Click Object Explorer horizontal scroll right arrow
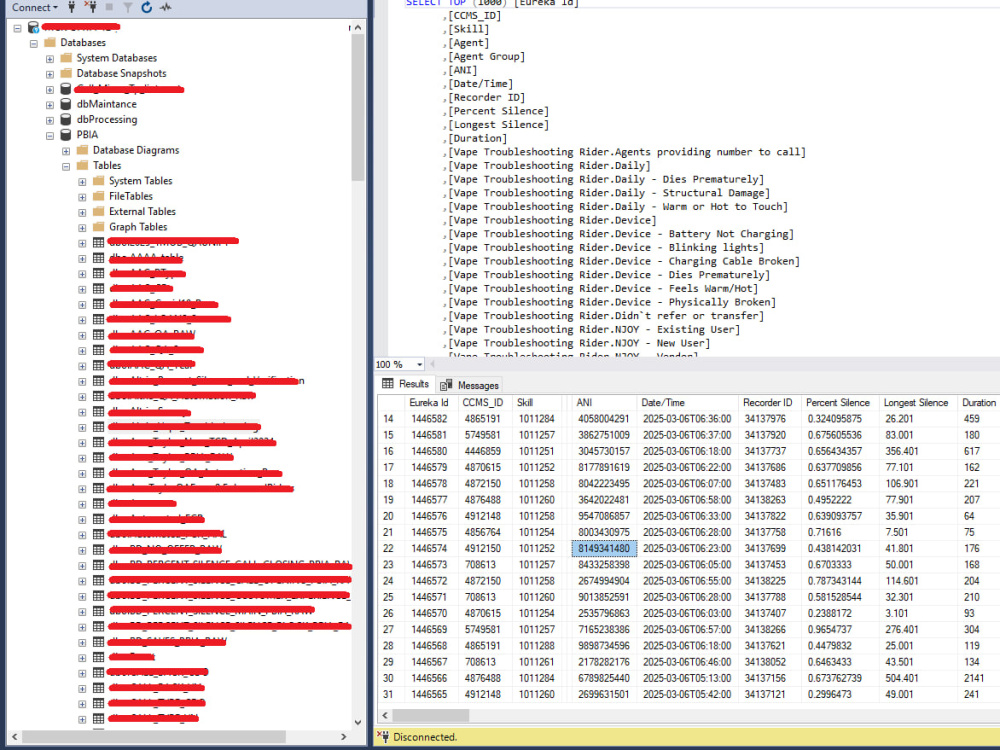Viewport: 1000px width, 750px height. (344, 737)
